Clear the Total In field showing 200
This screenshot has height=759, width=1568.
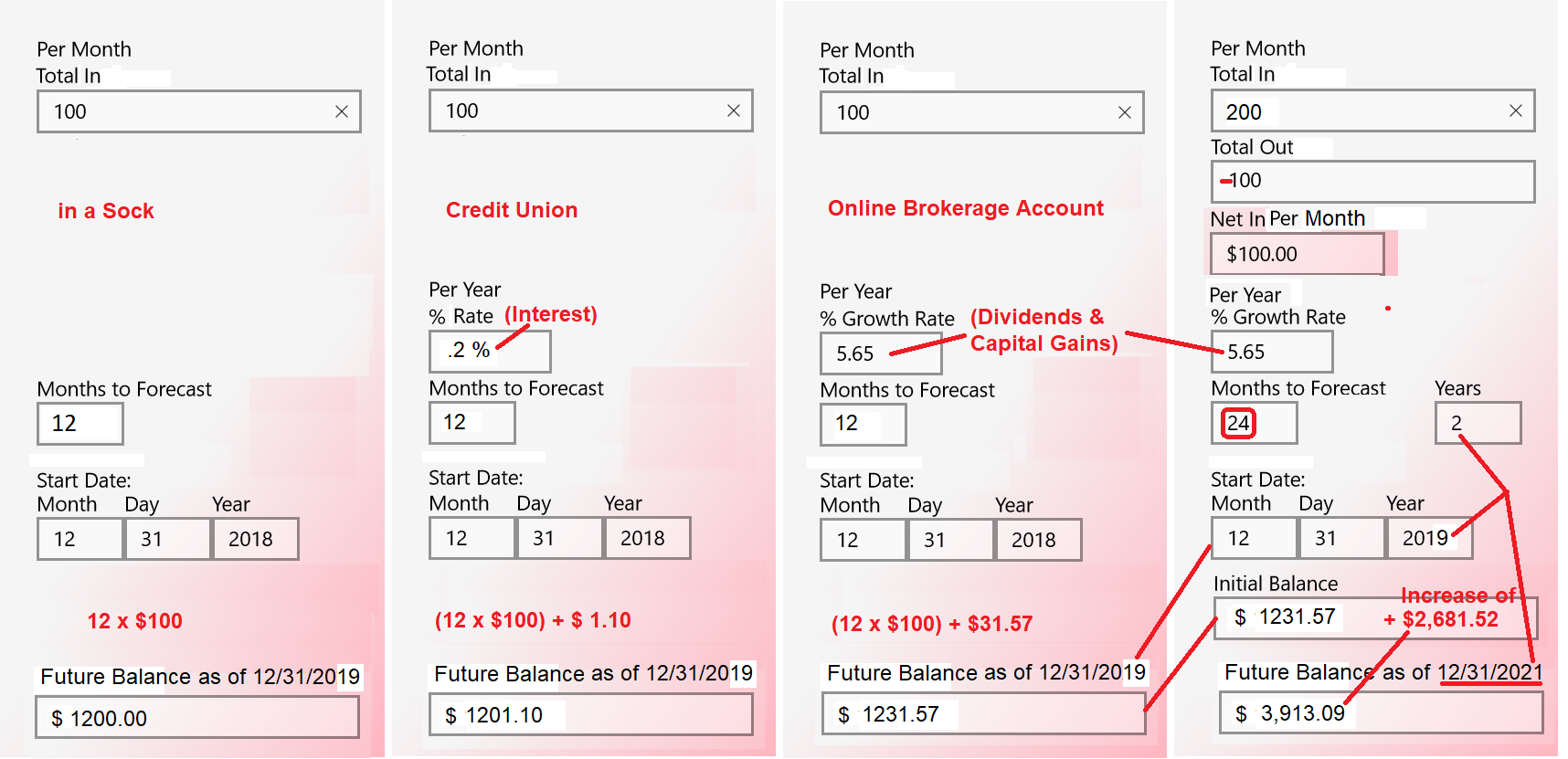(x=1516, y=111)
